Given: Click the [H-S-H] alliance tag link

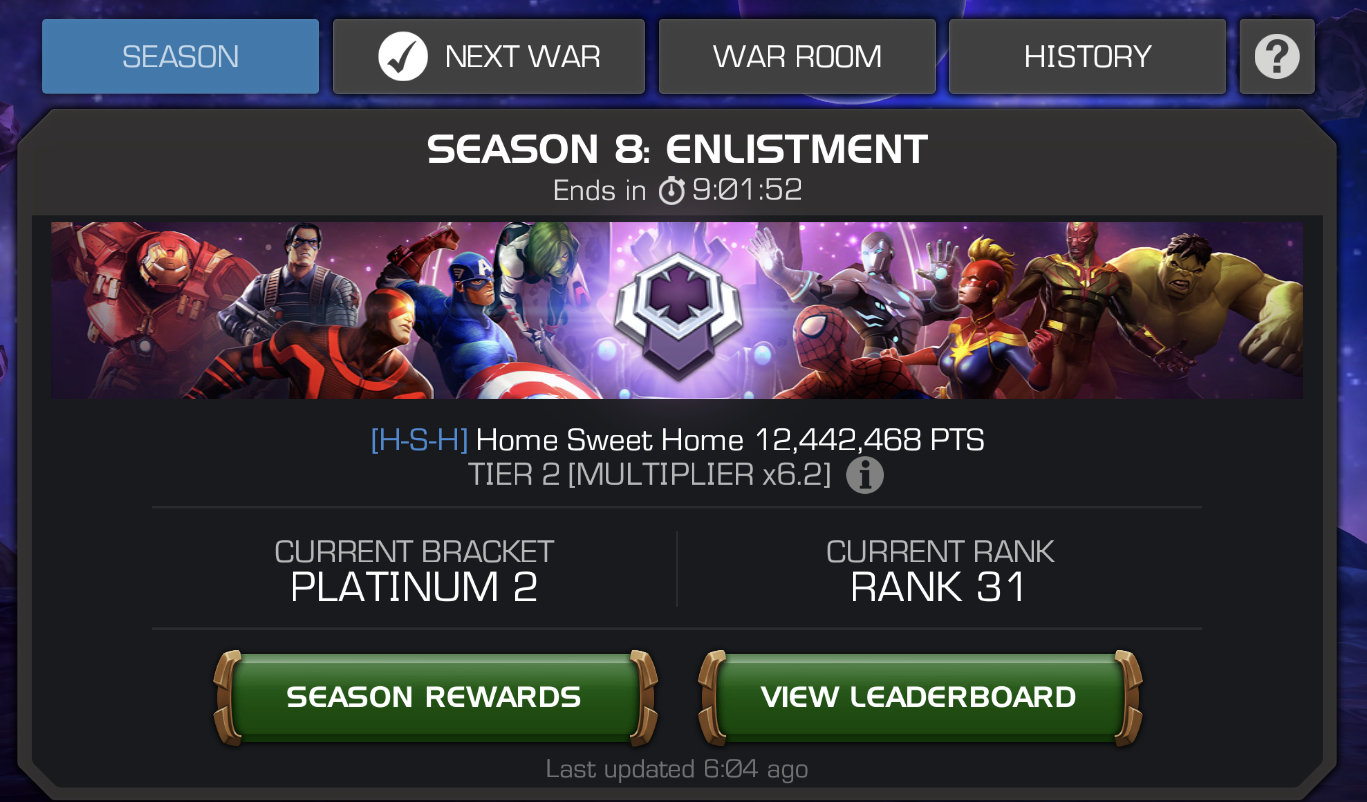Looking at the screenshot, I should 419,440.
